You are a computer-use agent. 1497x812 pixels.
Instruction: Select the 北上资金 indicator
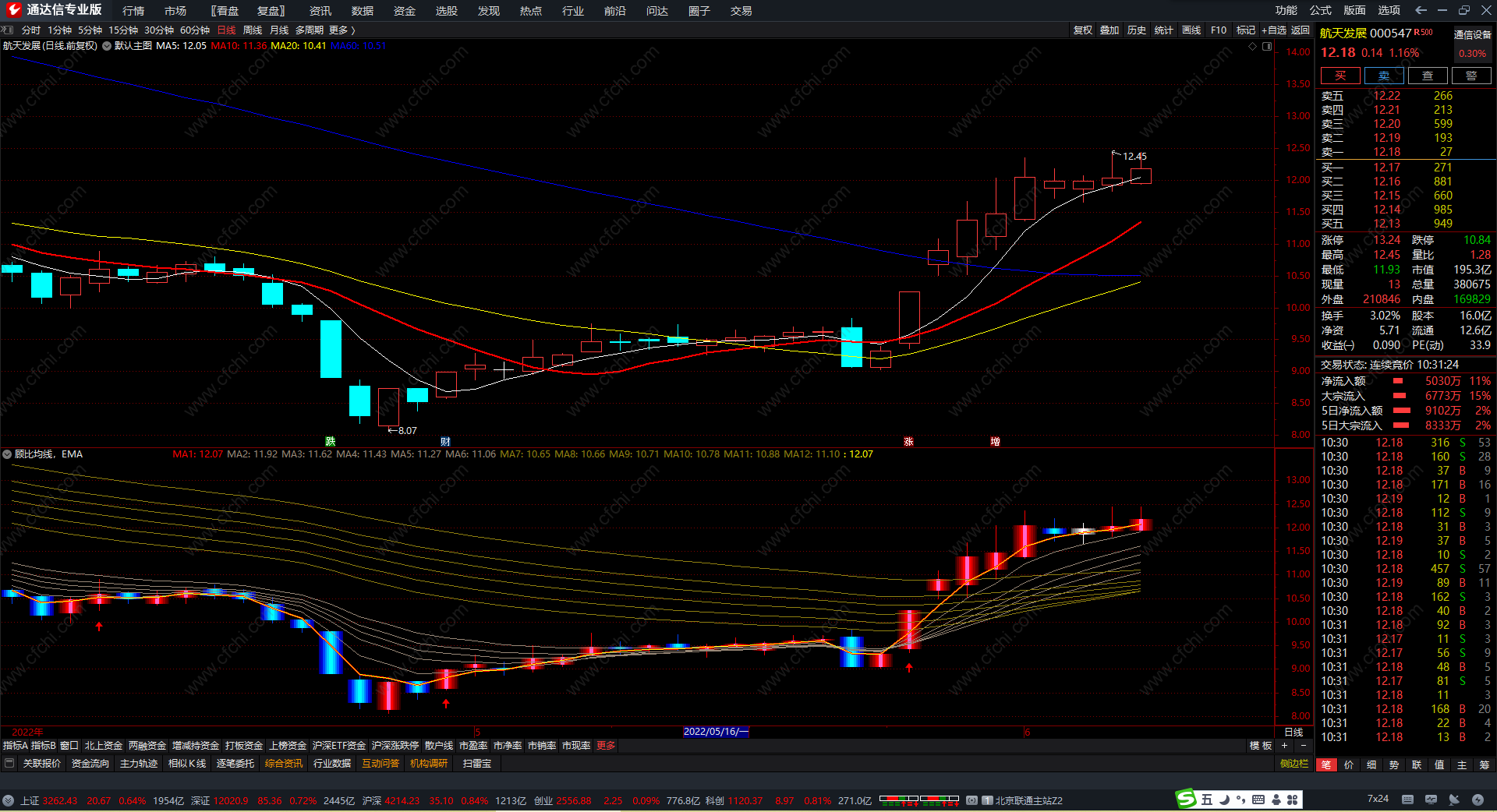coord(104,746)
